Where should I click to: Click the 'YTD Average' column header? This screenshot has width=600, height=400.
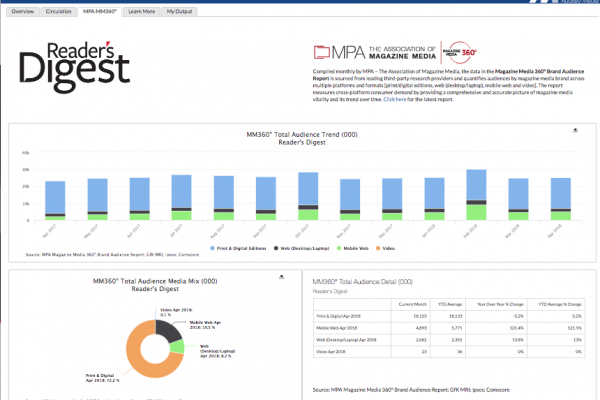point(450,304)
